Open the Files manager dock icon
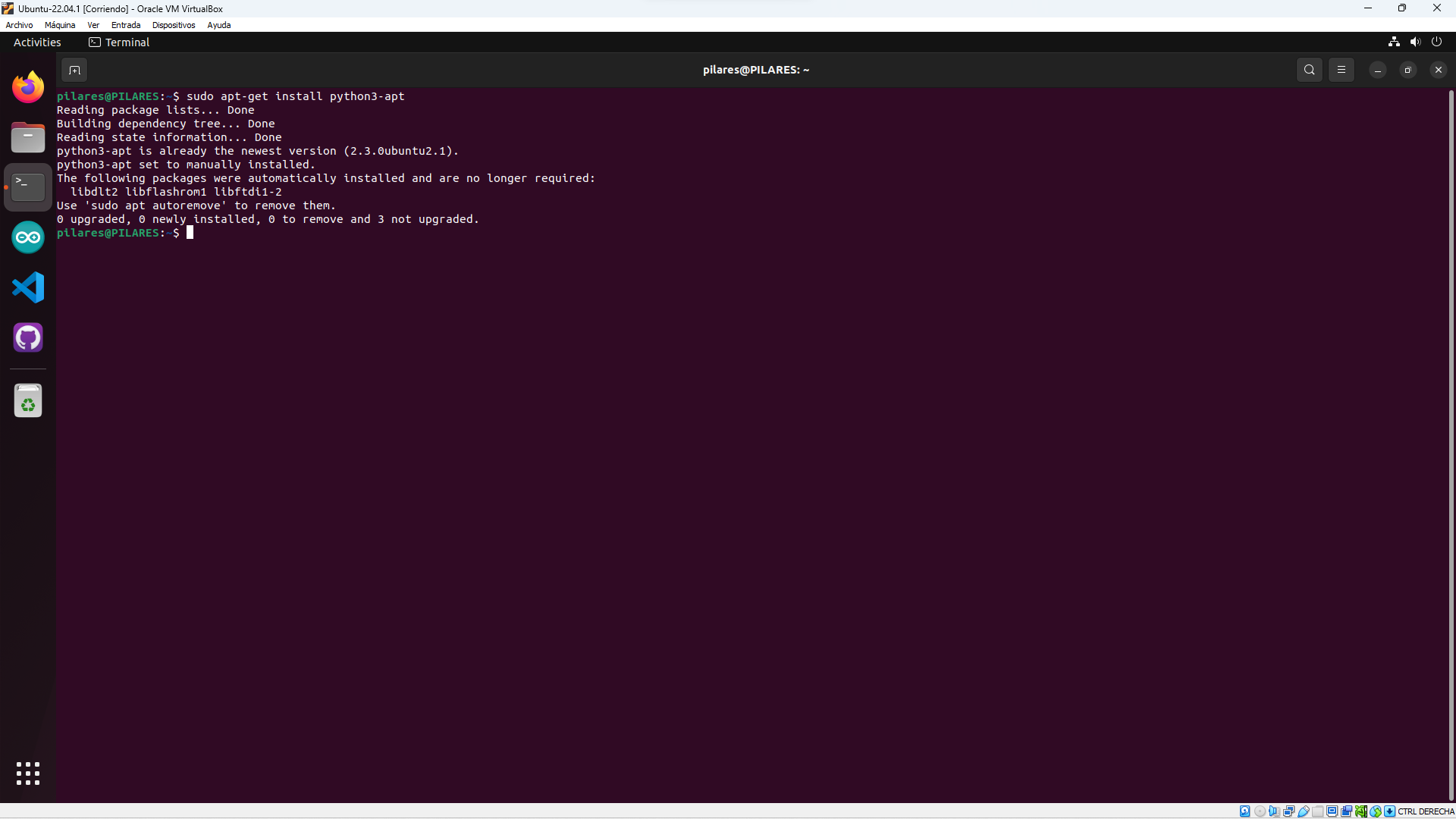Screen dimensions: 1456x819 click(28, 138)
